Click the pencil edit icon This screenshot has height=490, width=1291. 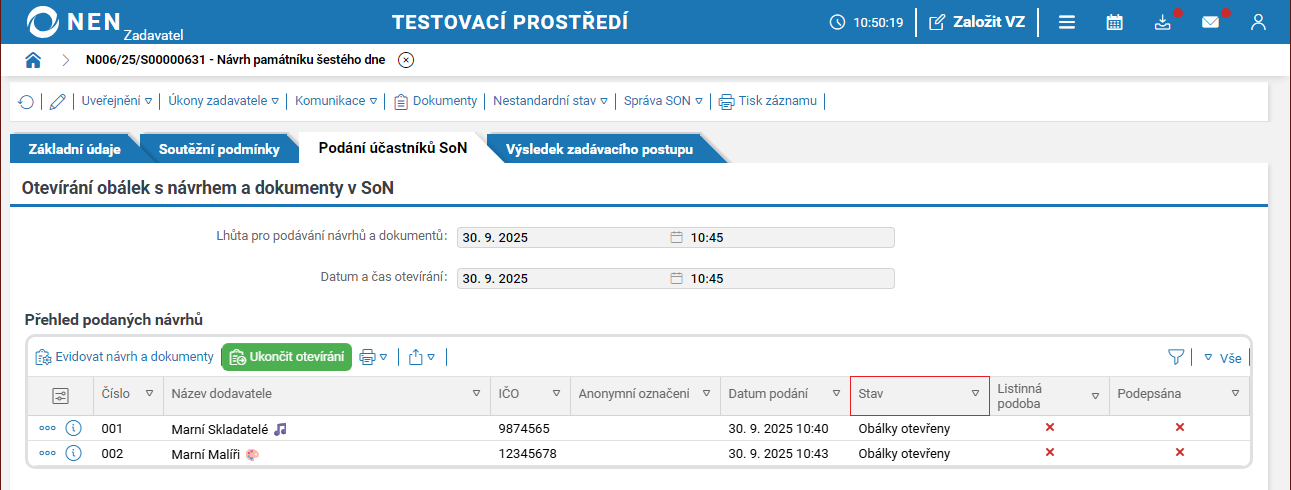click(57, 101)
